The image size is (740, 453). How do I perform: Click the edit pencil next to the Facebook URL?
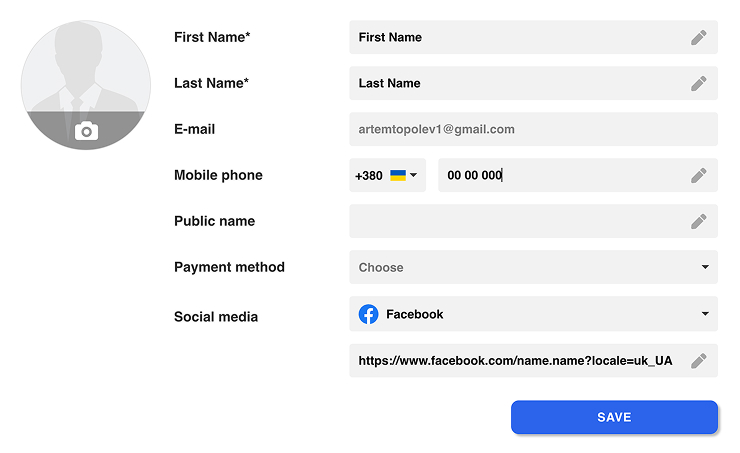point(698,361)
